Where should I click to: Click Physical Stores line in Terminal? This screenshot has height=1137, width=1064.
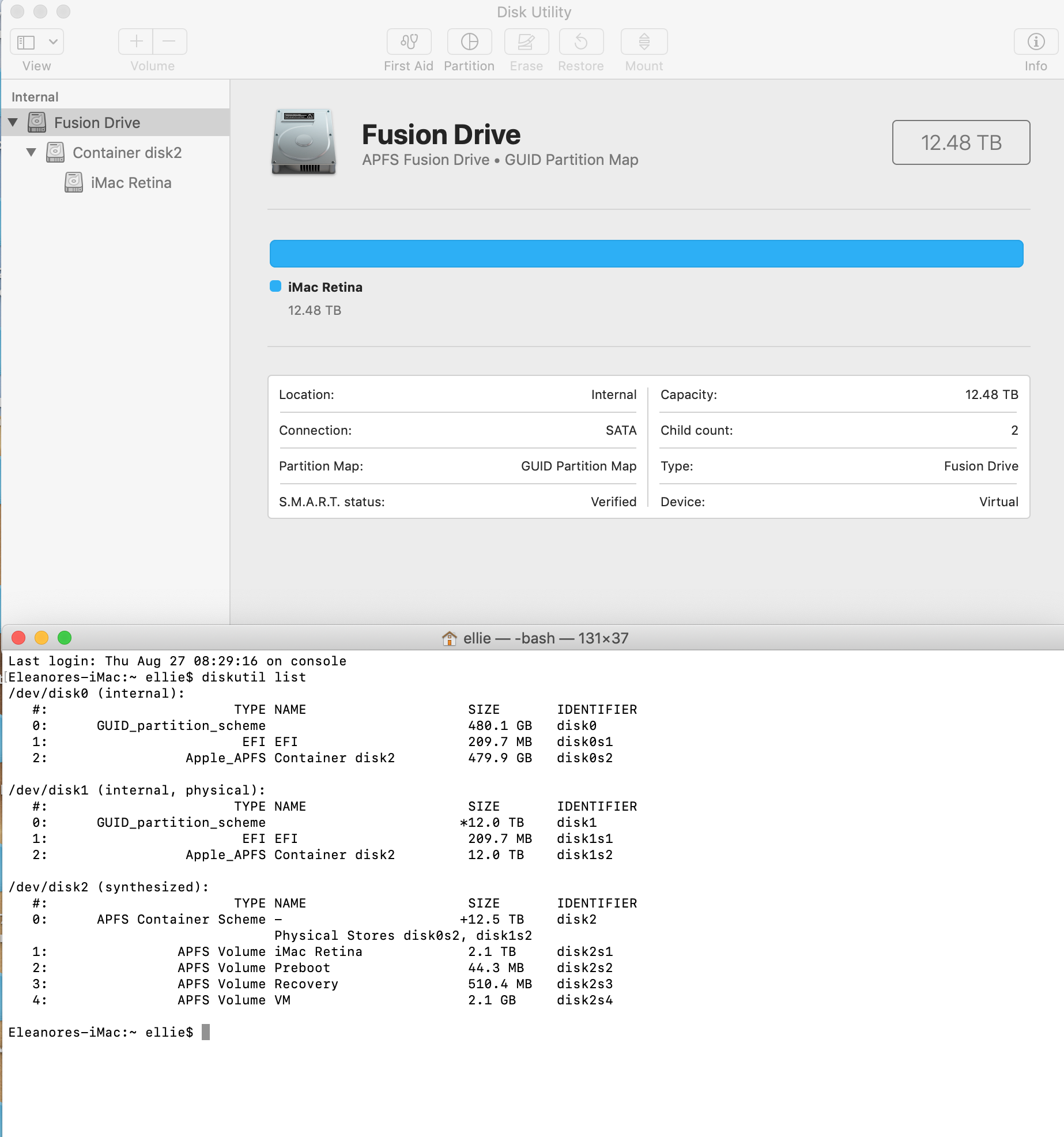403,935
